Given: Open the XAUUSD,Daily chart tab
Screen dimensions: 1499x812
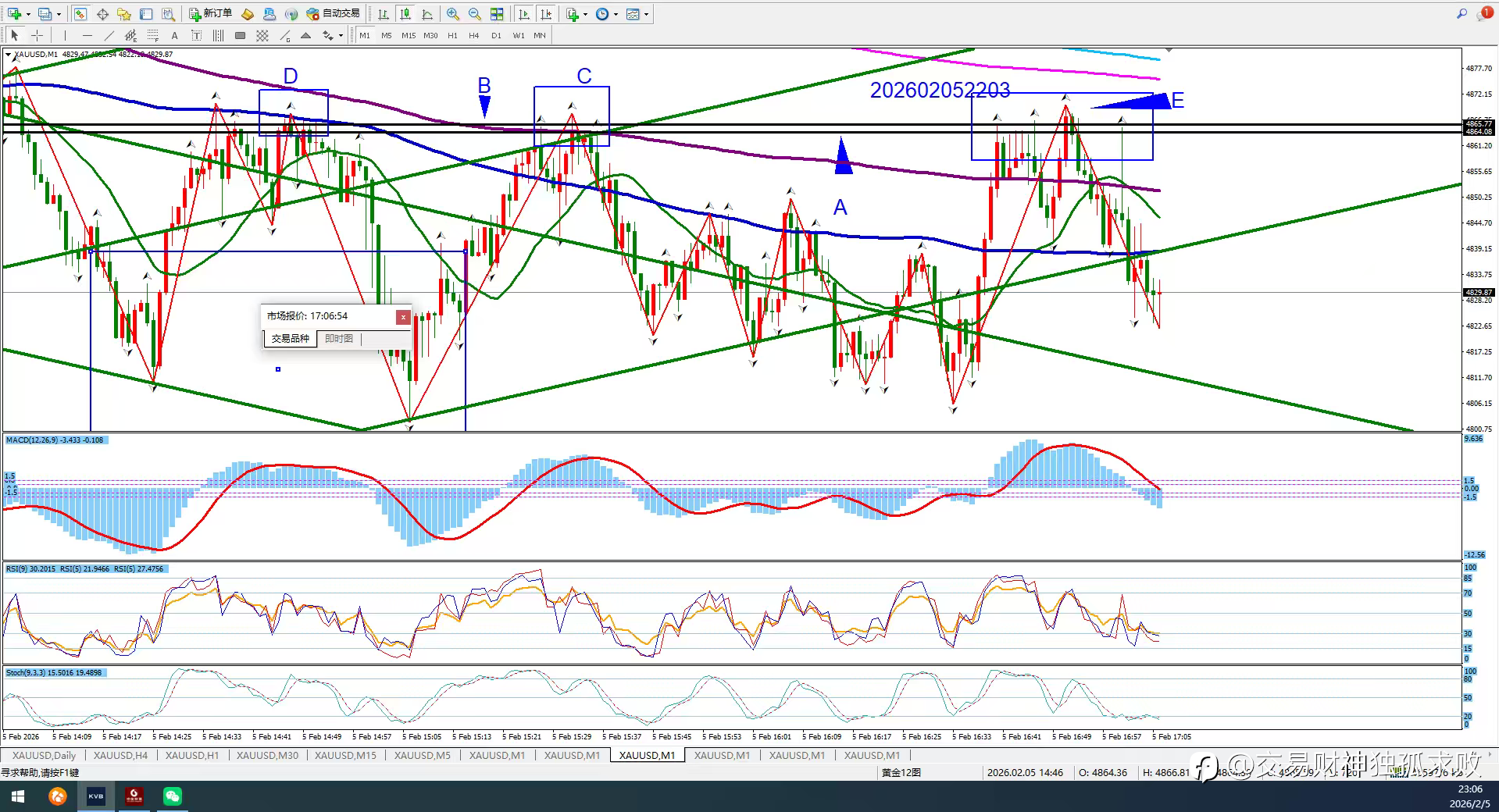Looking at the screenshot, I should coord(44,755).
